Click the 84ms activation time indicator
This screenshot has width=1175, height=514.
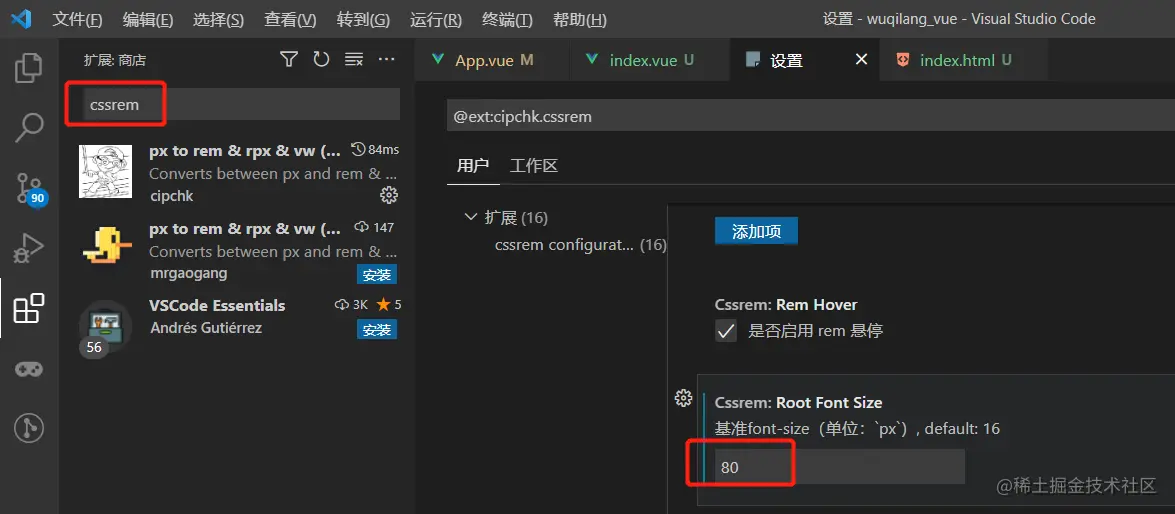point(375,150)
